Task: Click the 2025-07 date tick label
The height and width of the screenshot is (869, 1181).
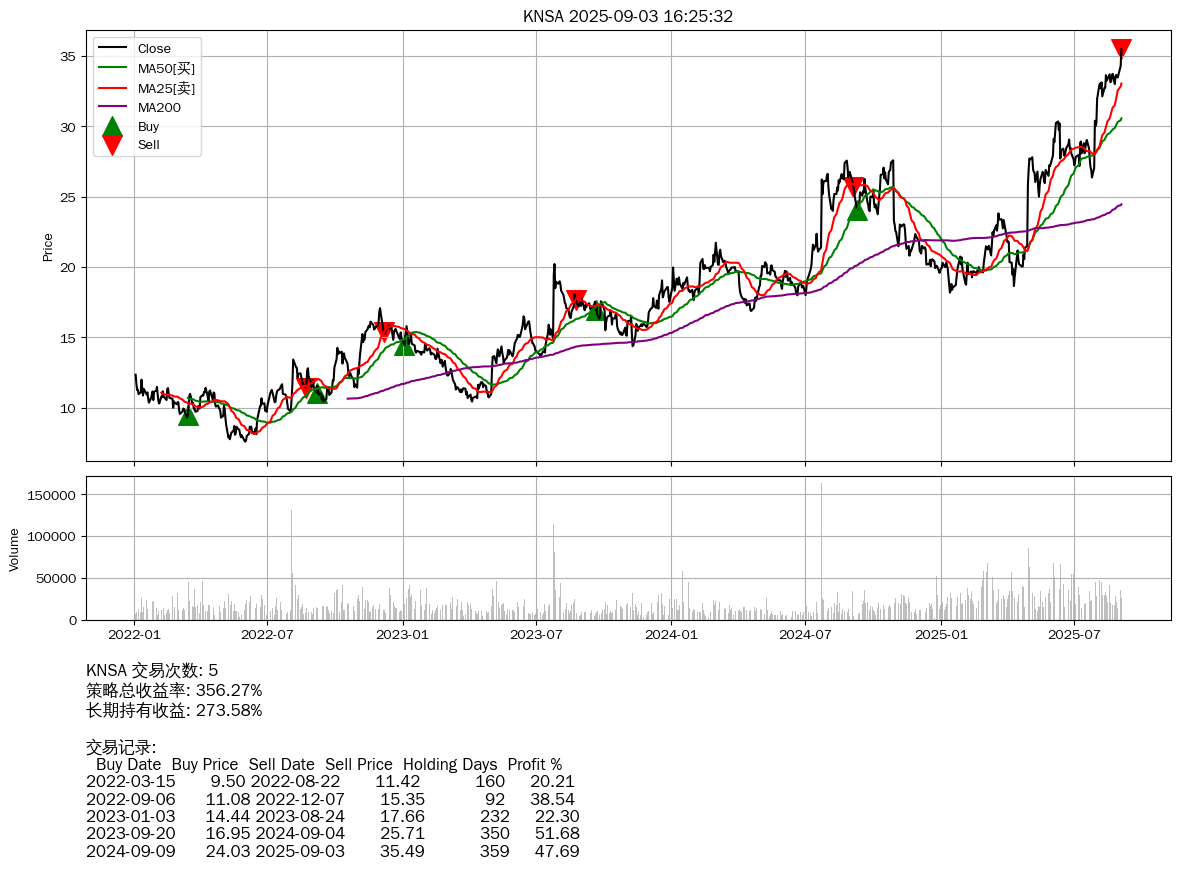Action: coord(1074,634)
